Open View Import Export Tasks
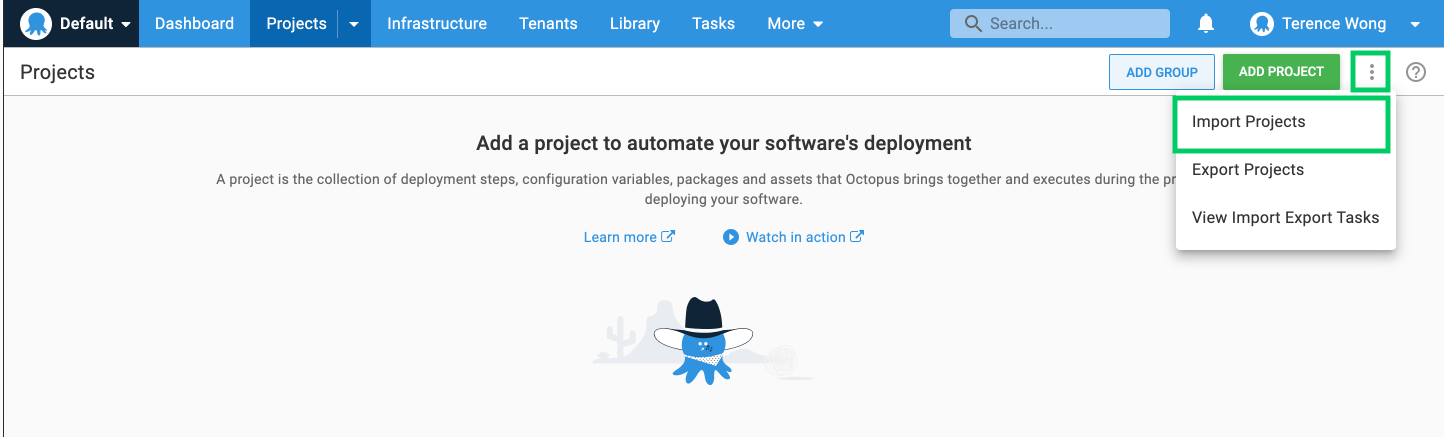Image resolution: width=1444 pixels, height=437 pixels. (x=1285, y=218)
